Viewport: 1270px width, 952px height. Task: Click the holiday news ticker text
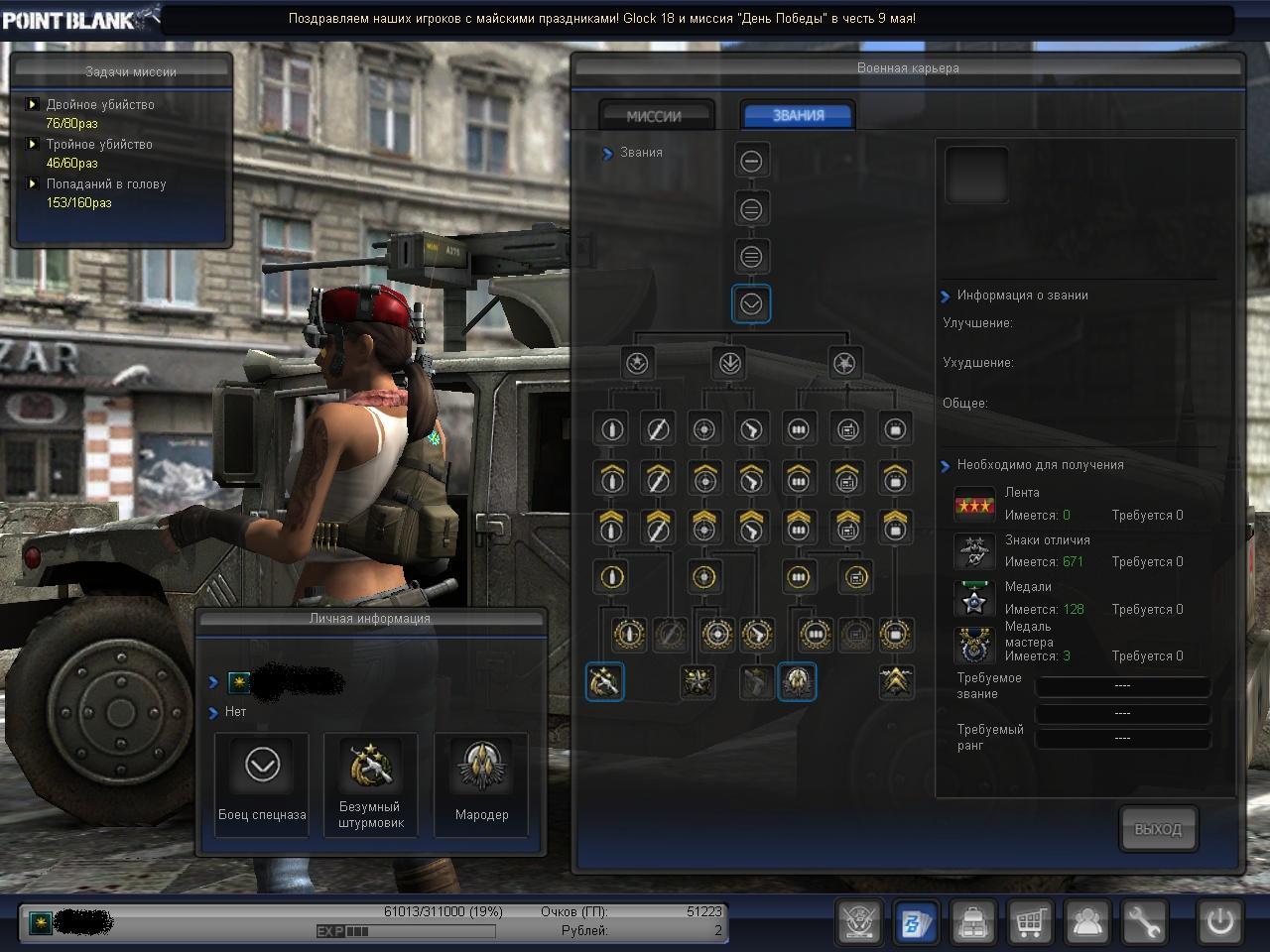tap(602, 19)
